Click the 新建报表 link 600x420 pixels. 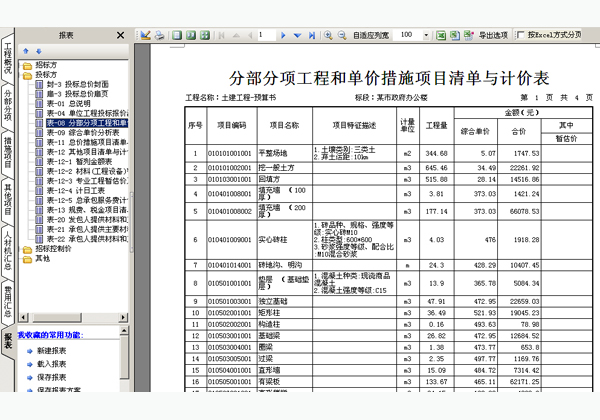(52, 351)
